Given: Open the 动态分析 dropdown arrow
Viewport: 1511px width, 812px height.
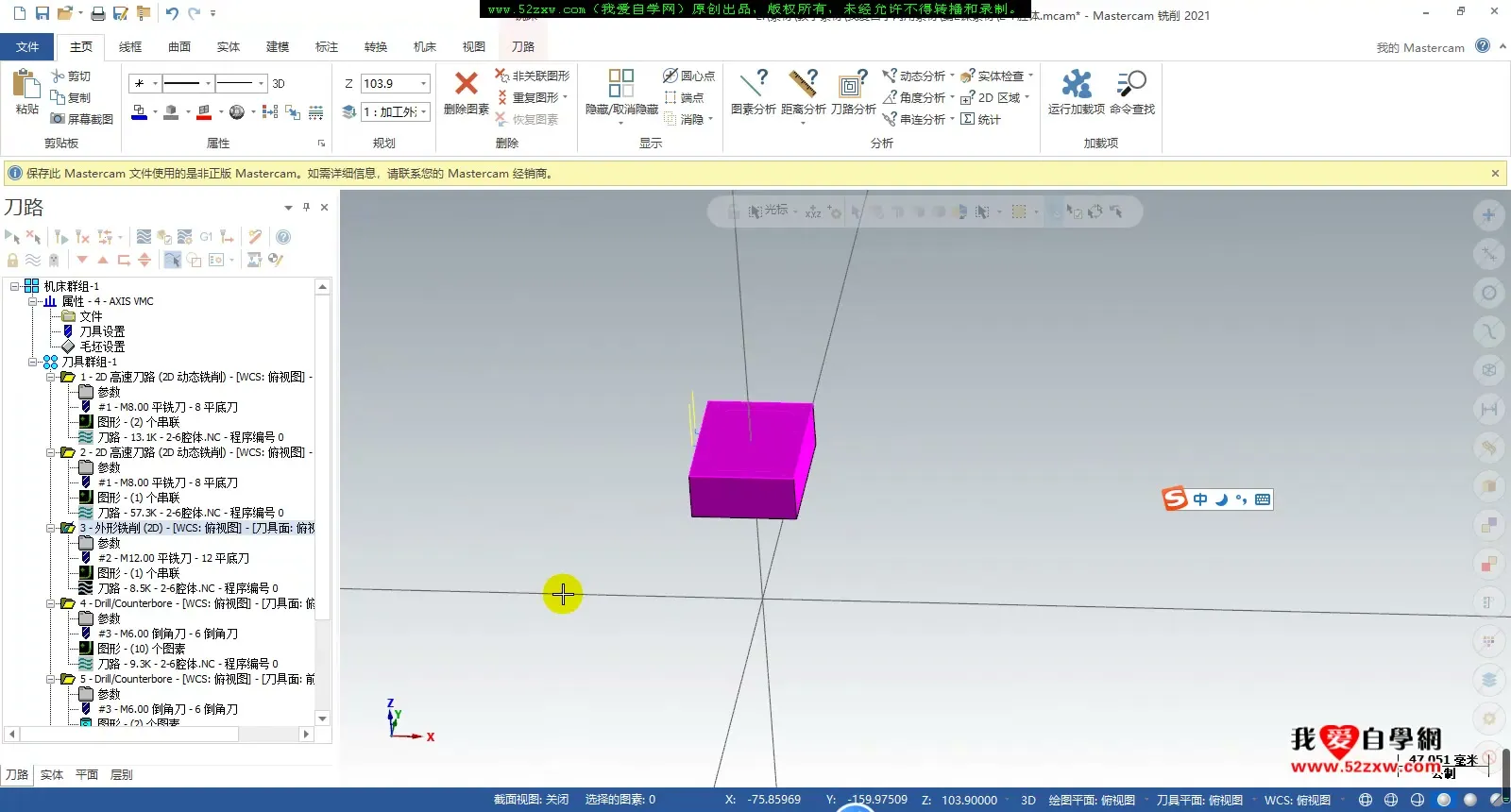Looking at the screenshot, I should pos(952,76).
